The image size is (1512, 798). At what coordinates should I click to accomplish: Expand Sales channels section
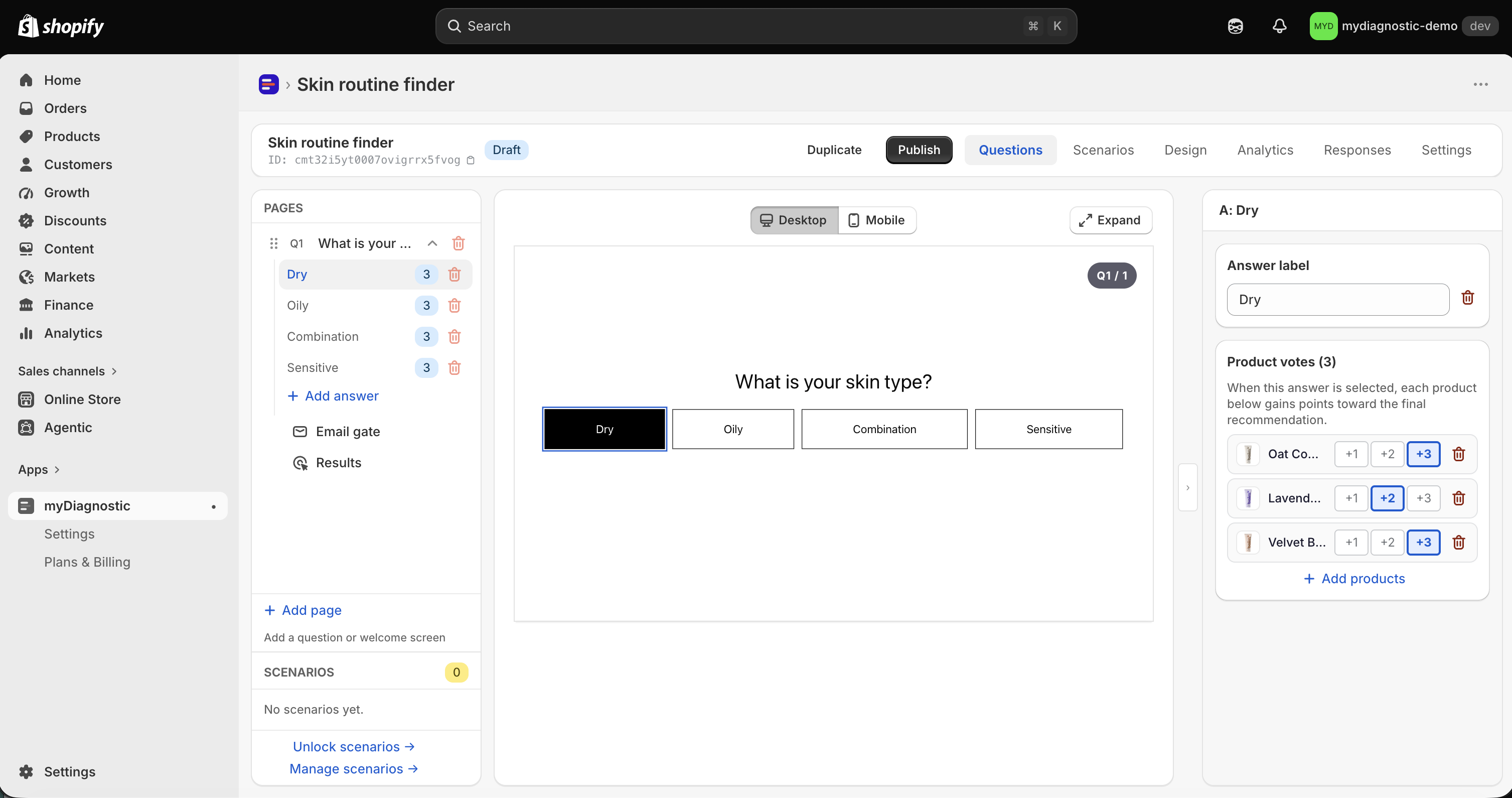click(x=68, y=371)
